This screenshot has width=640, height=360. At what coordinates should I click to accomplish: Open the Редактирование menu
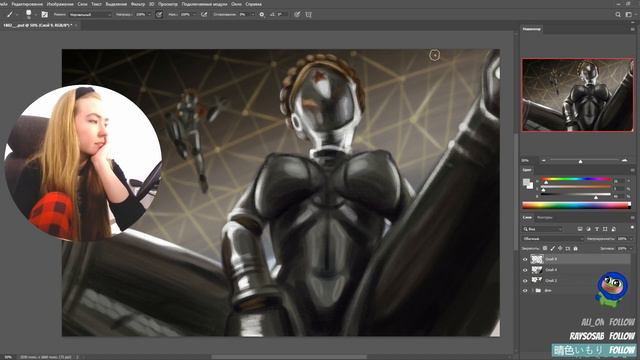pyautogui.click(x=27, y=4)
